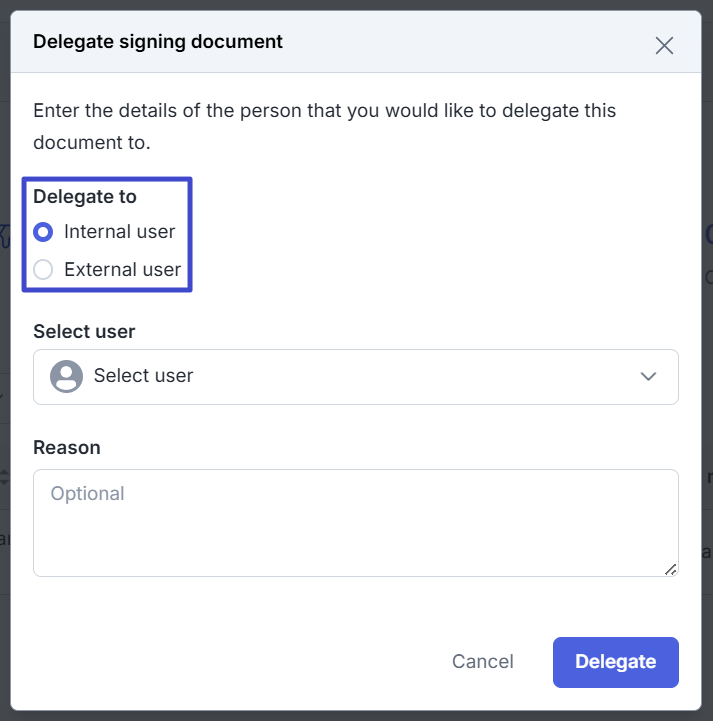Open the Select user dropdown
The image size is (713, 721).
[x=355, y=377]
